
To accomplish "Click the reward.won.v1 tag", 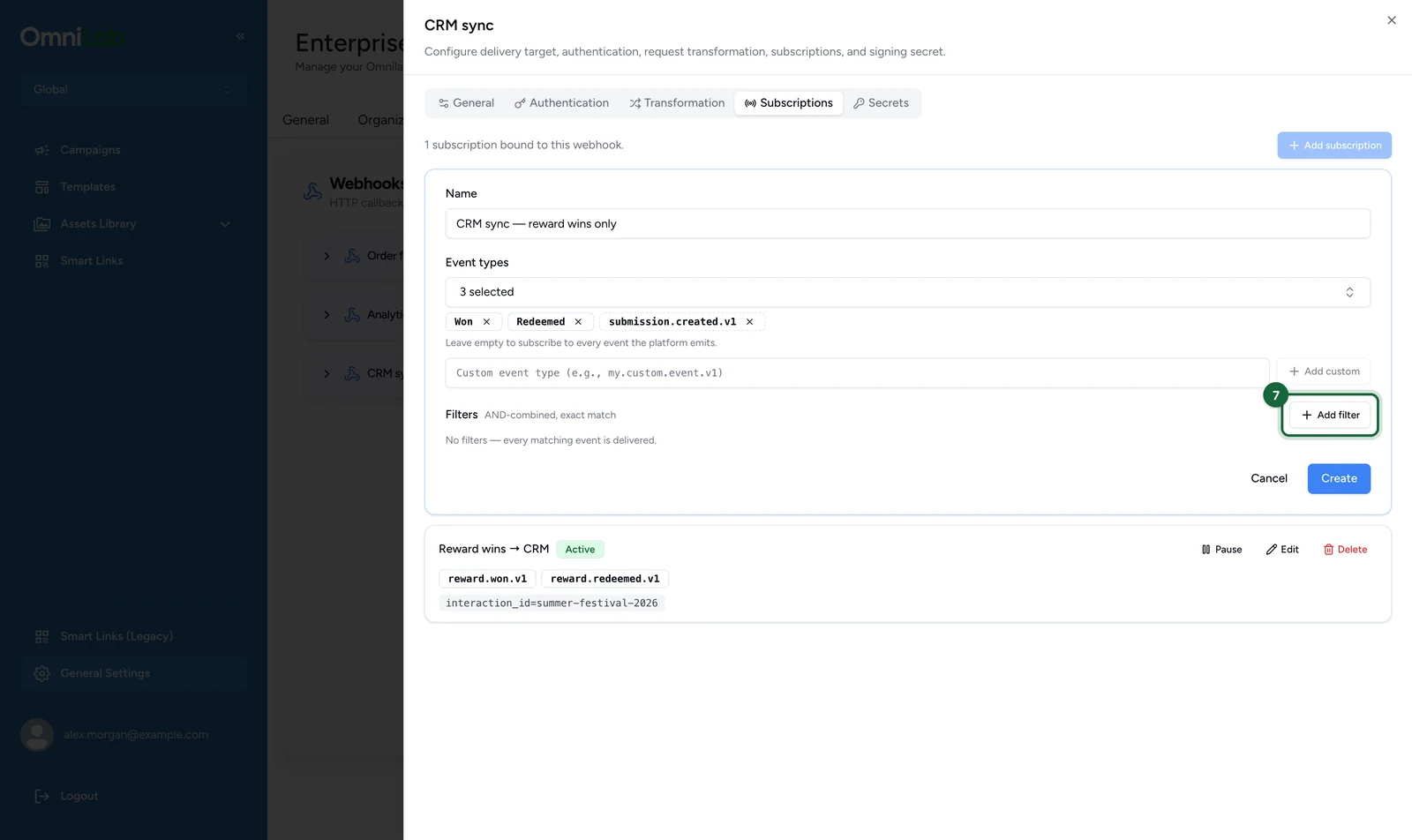I will (x=487, y=579).
